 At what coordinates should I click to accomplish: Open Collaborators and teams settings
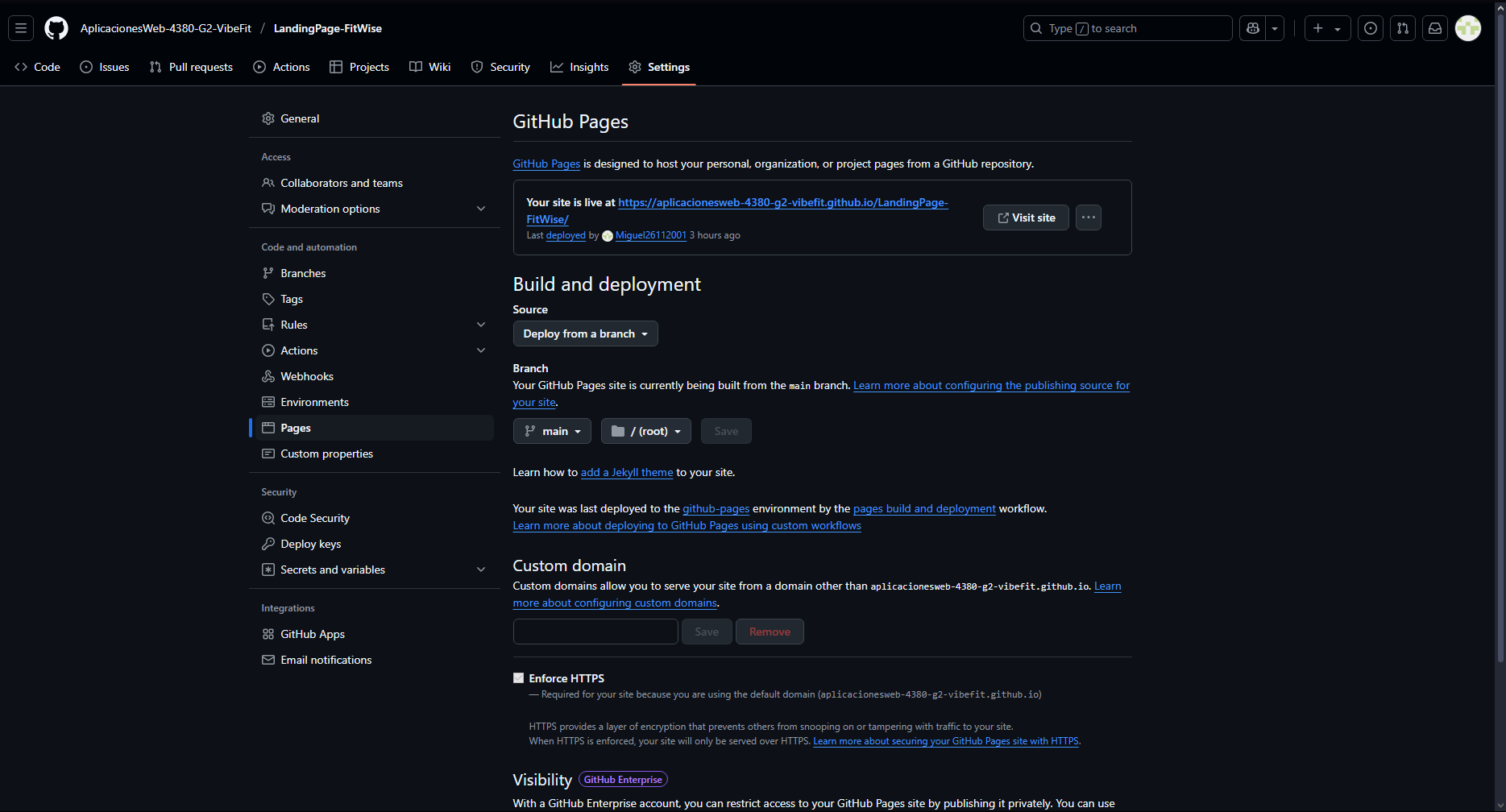point(375,183)
